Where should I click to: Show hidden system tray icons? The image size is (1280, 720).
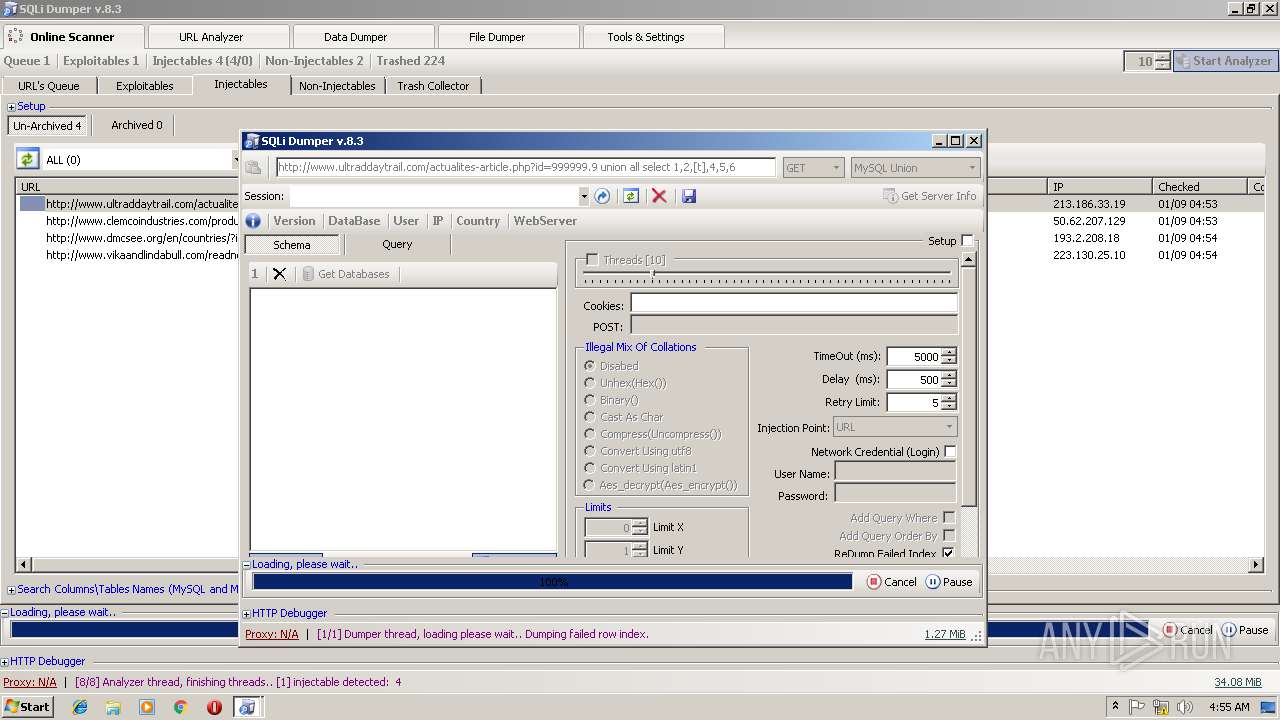pos(1115,707)
